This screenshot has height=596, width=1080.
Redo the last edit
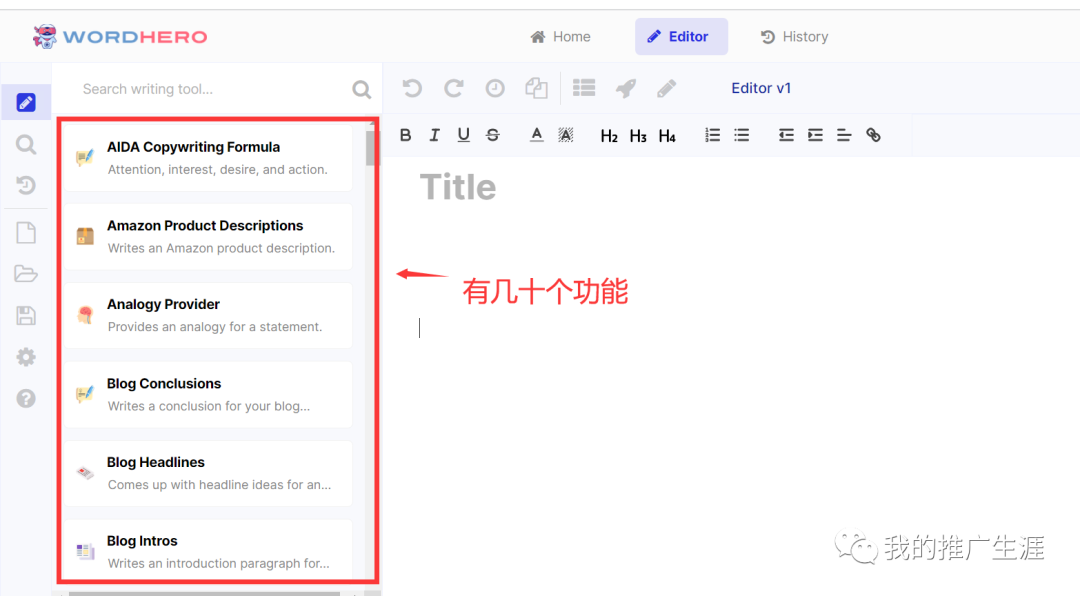453,88
